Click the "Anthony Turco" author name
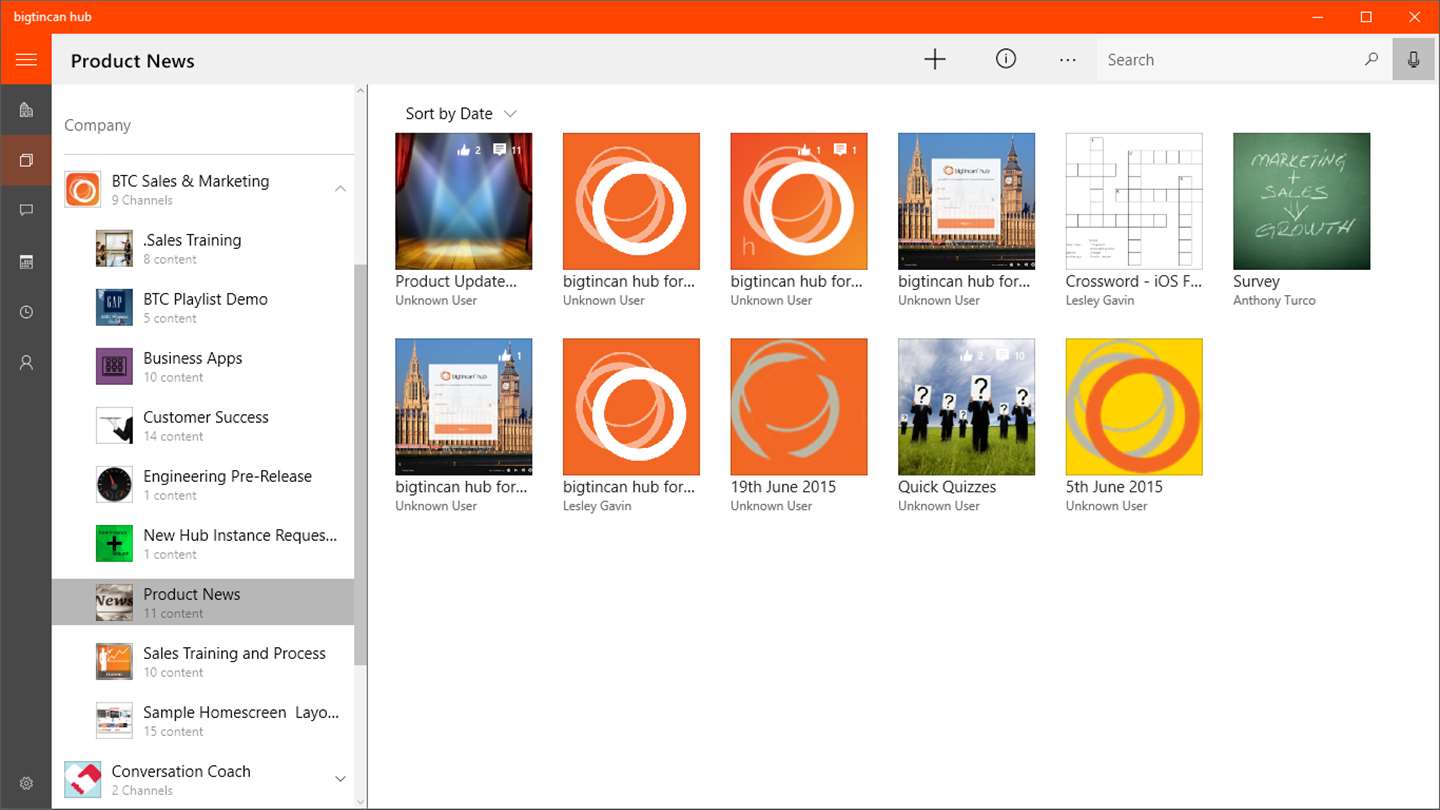 pyautogui.click(x=1274, y=301)
